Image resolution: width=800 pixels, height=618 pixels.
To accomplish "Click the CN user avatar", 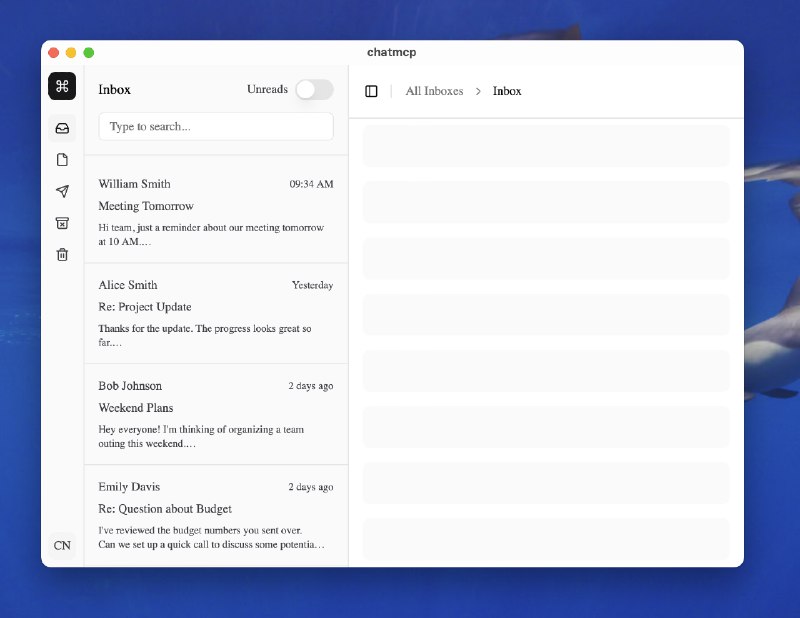I will coord(62,546).
